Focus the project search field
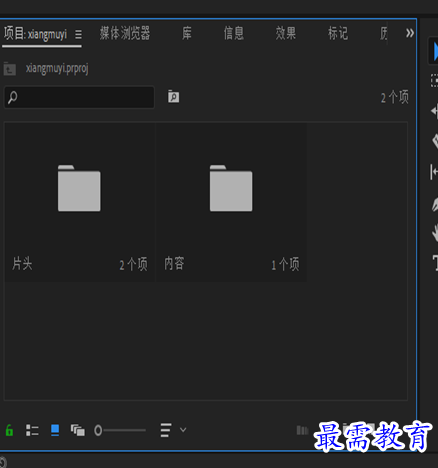The height and width of the screenshot is (468, 438). point(79,97)
